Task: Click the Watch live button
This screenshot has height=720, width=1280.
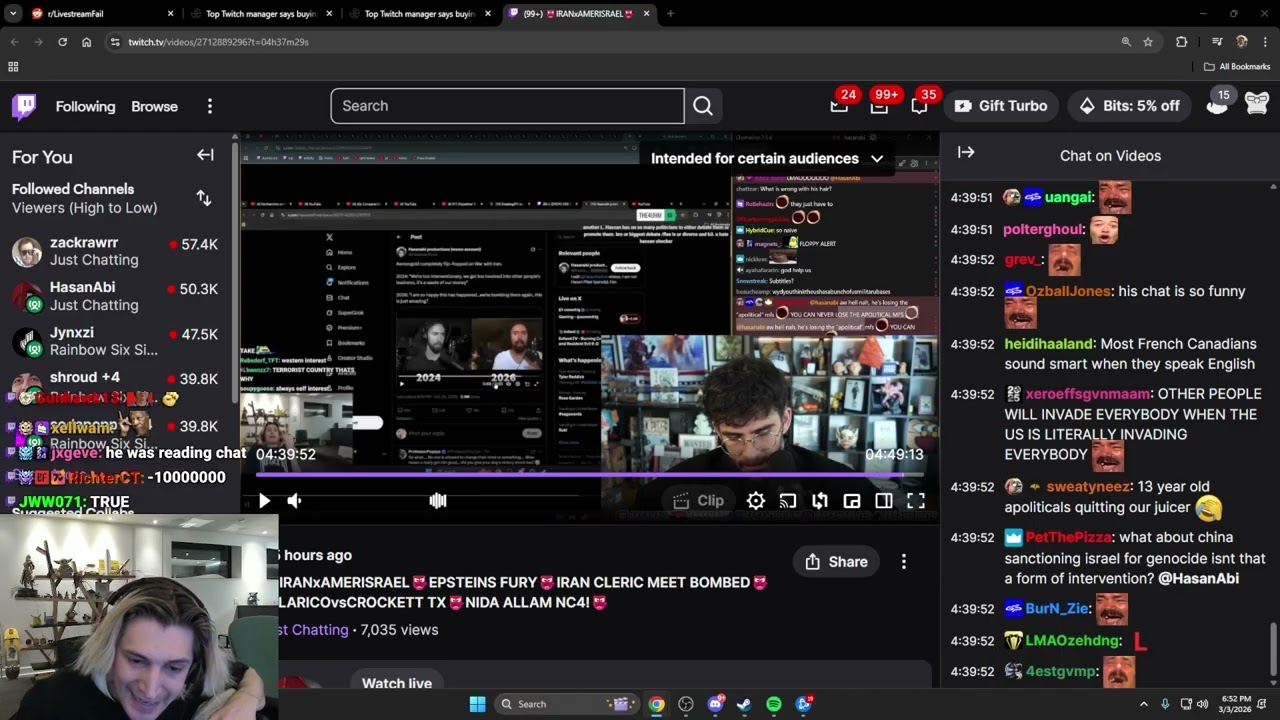Action: pyautogui.click(x=397, y=683)
